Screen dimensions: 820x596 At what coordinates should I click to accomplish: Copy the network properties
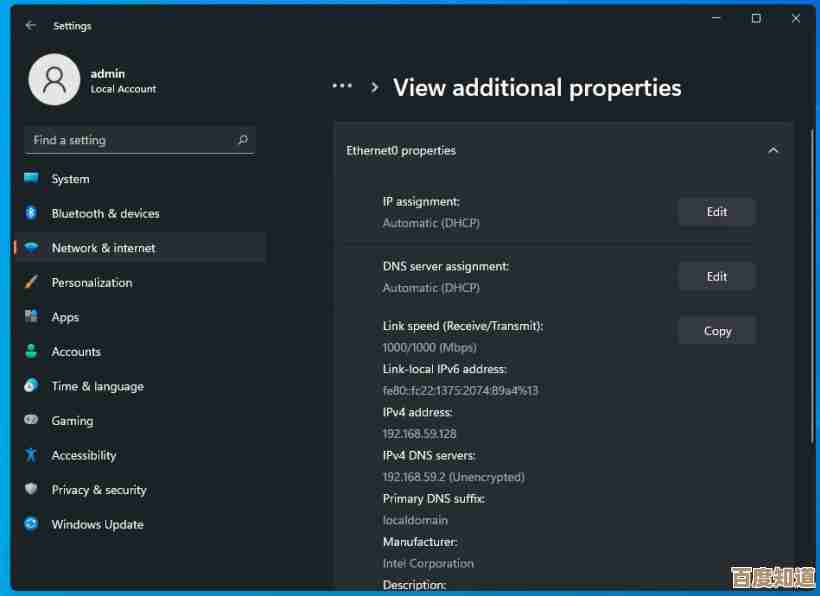tap(716, 331)
